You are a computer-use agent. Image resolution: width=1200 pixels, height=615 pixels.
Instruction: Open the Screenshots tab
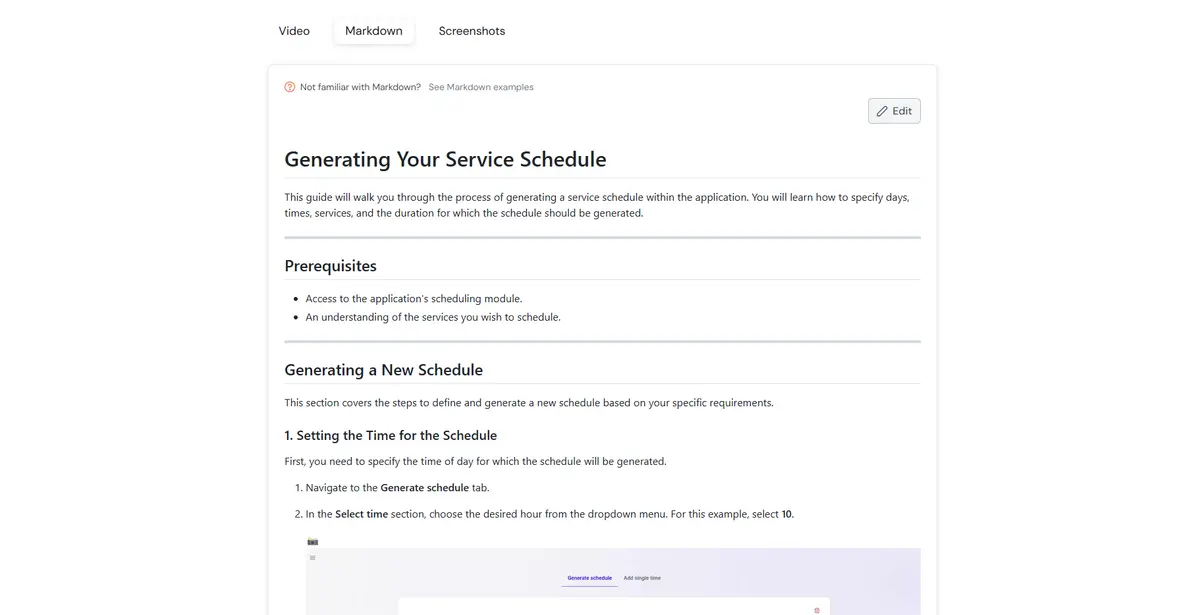pyautogui.click(x=472, y=31)
